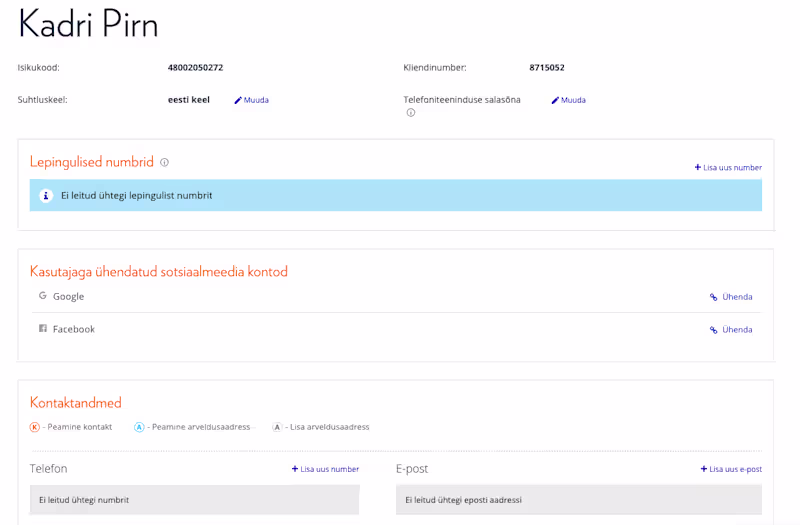This screenshot has height=525, width=800.
Task: Click the Kontaktandmed section heading
Action: click(76, 403)
